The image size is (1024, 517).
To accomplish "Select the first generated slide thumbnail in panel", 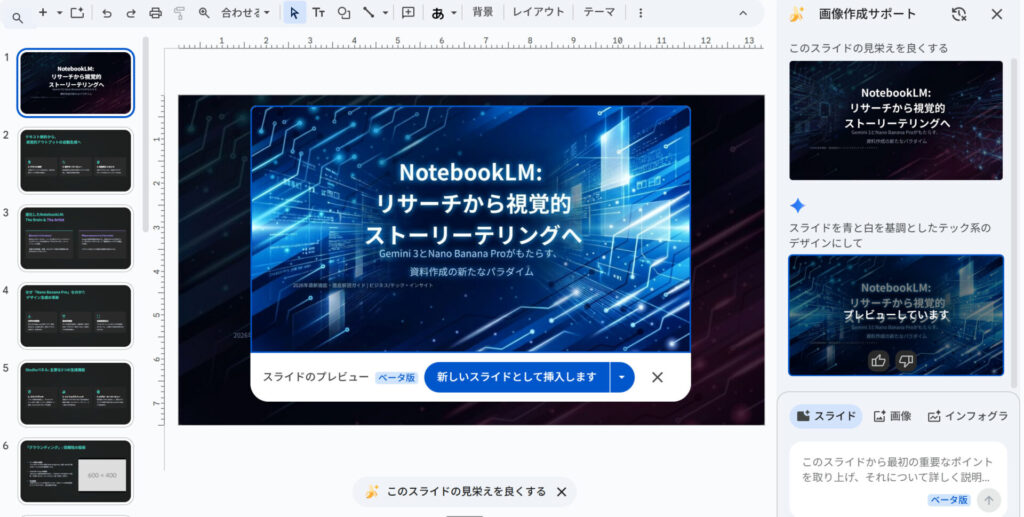I will (x=895, y=120).
